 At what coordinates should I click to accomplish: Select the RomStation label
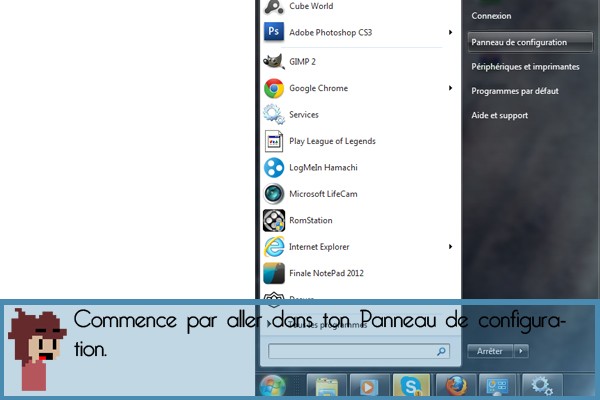tap(311, 220)
